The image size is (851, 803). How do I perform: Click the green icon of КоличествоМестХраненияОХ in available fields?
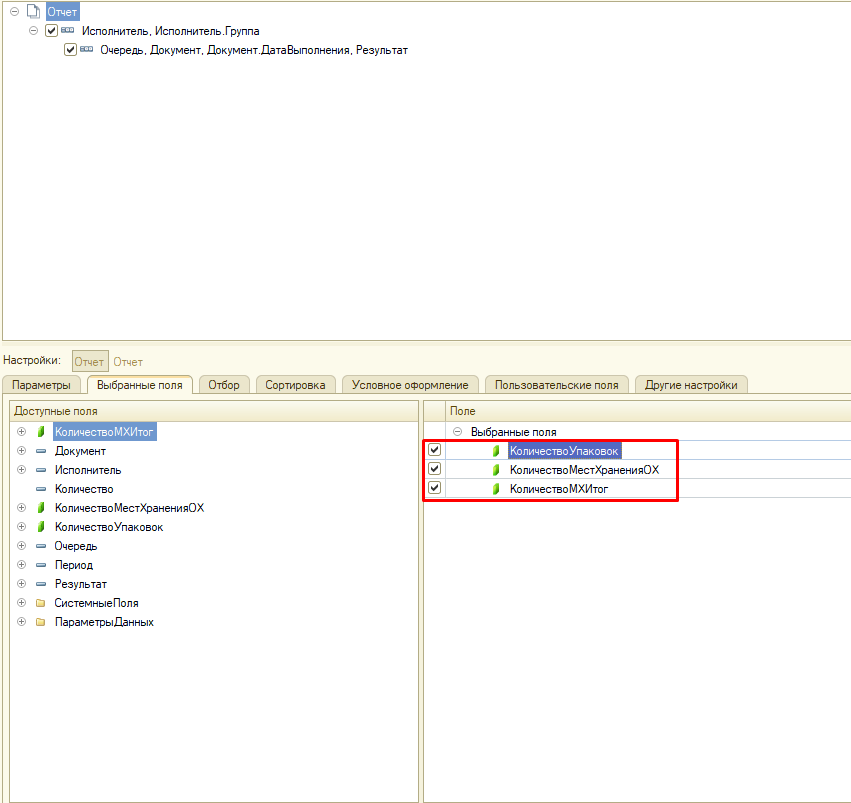pos(41,508)
